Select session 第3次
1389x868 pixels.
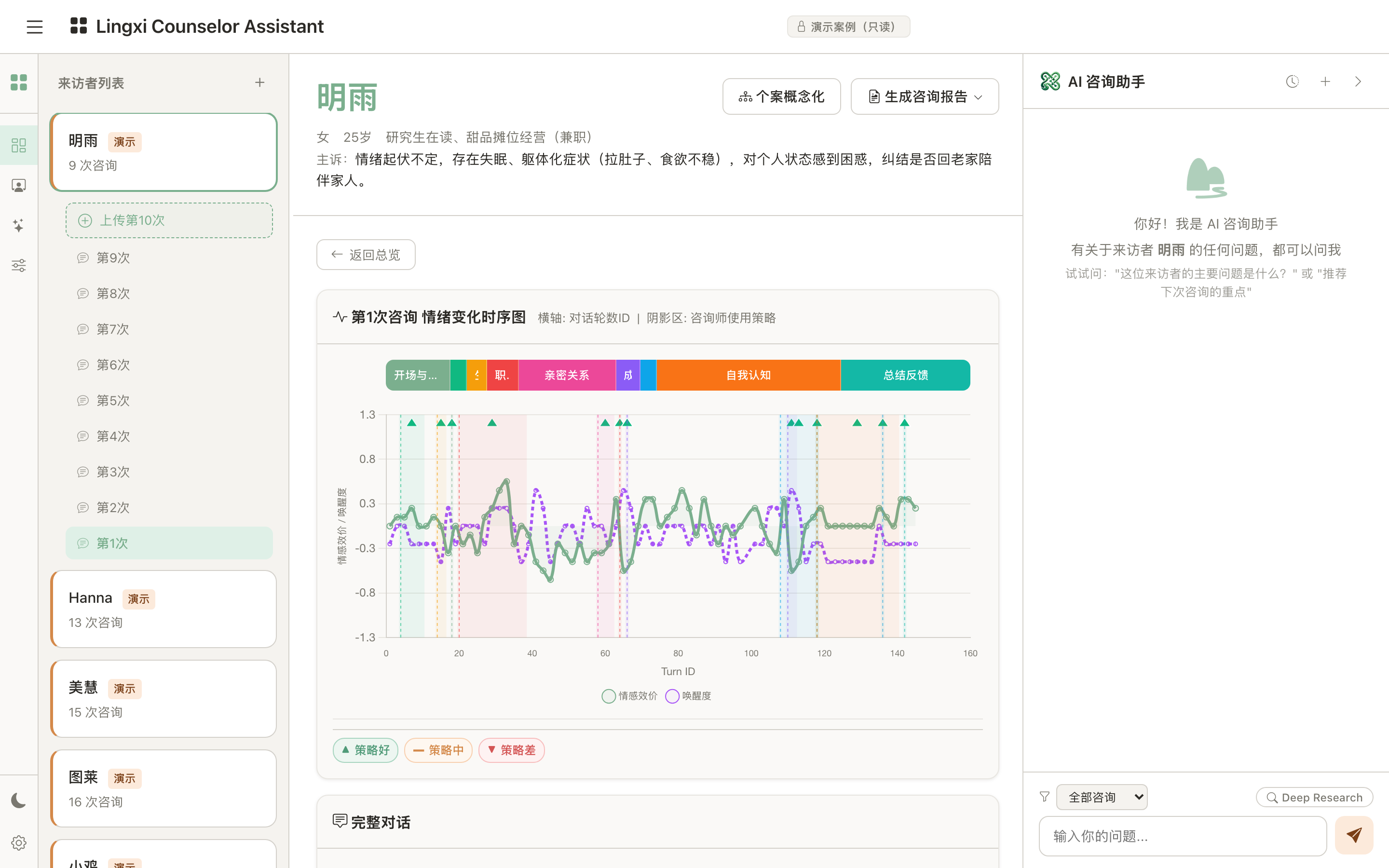point(169,472)
